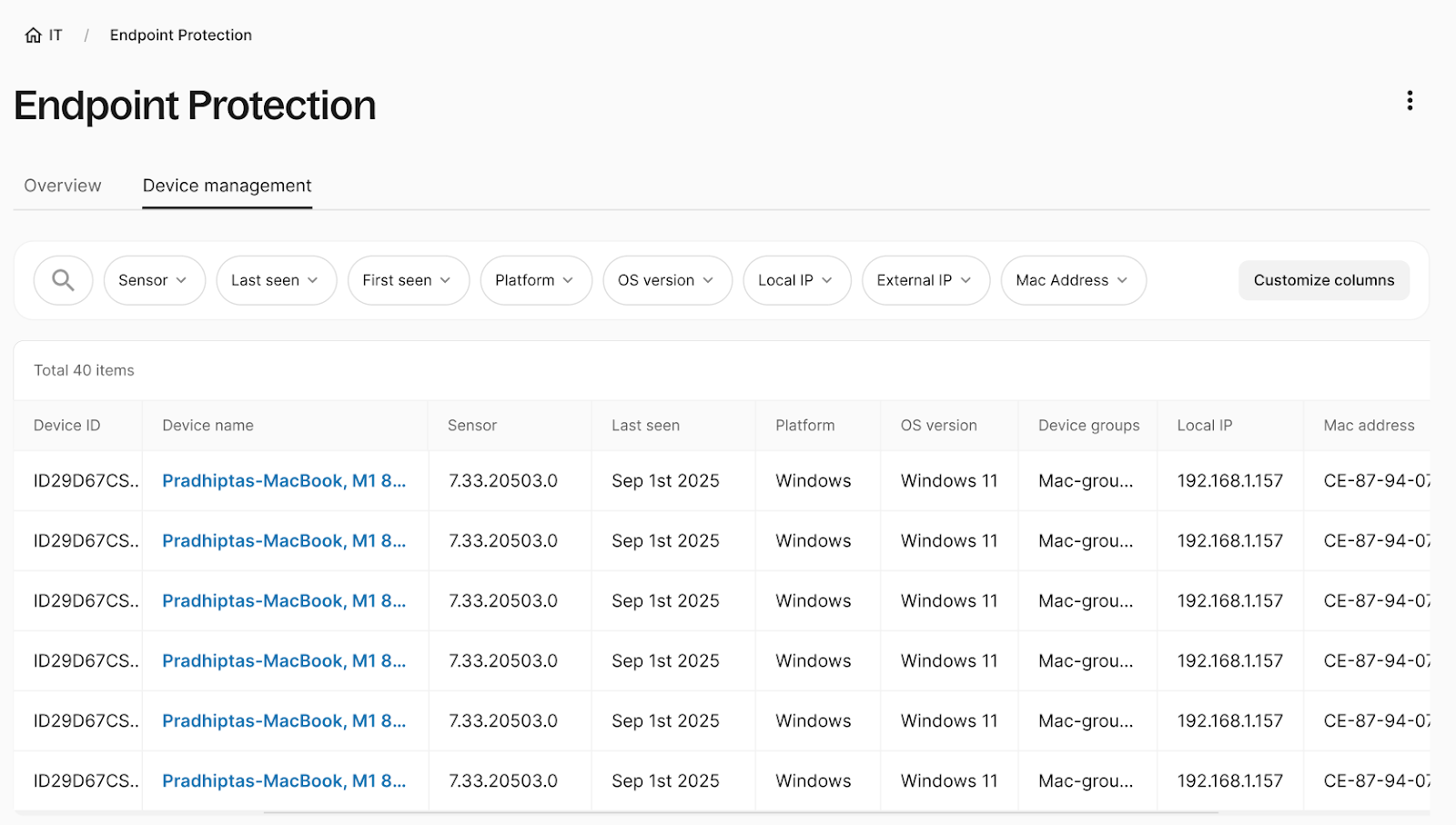This screenshot has height=825, width=1456.
Task: Expand the OS version filter
Action: [667, 280]
